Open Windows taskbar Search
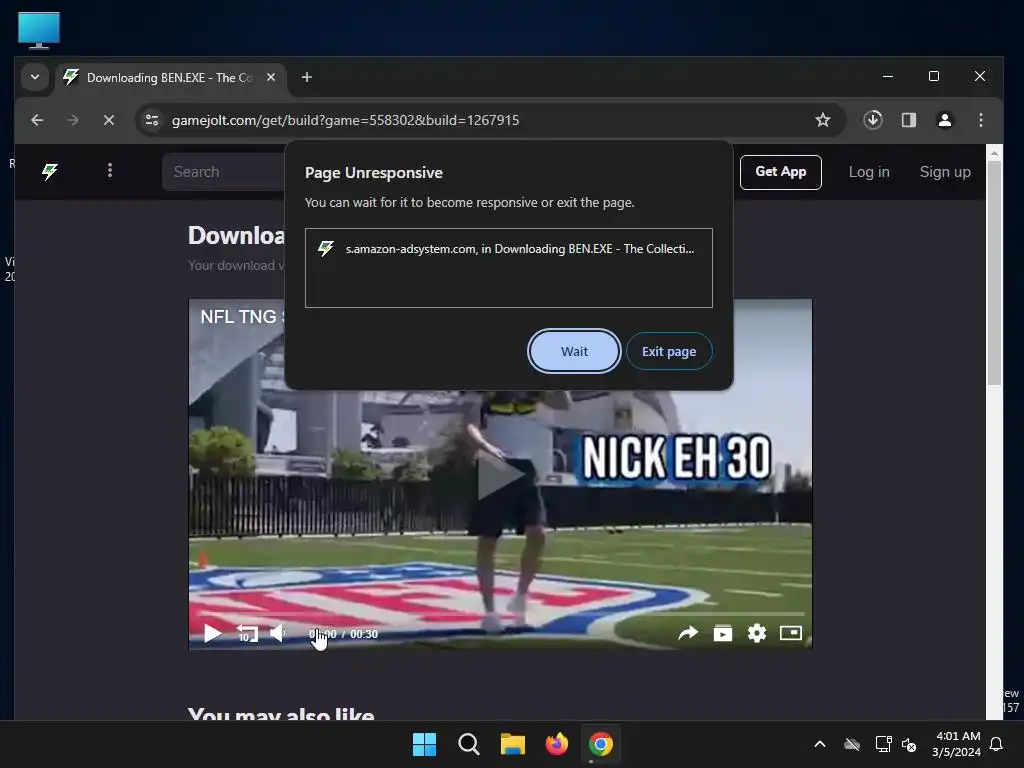The image size is (1024, 768). (469, 744)
